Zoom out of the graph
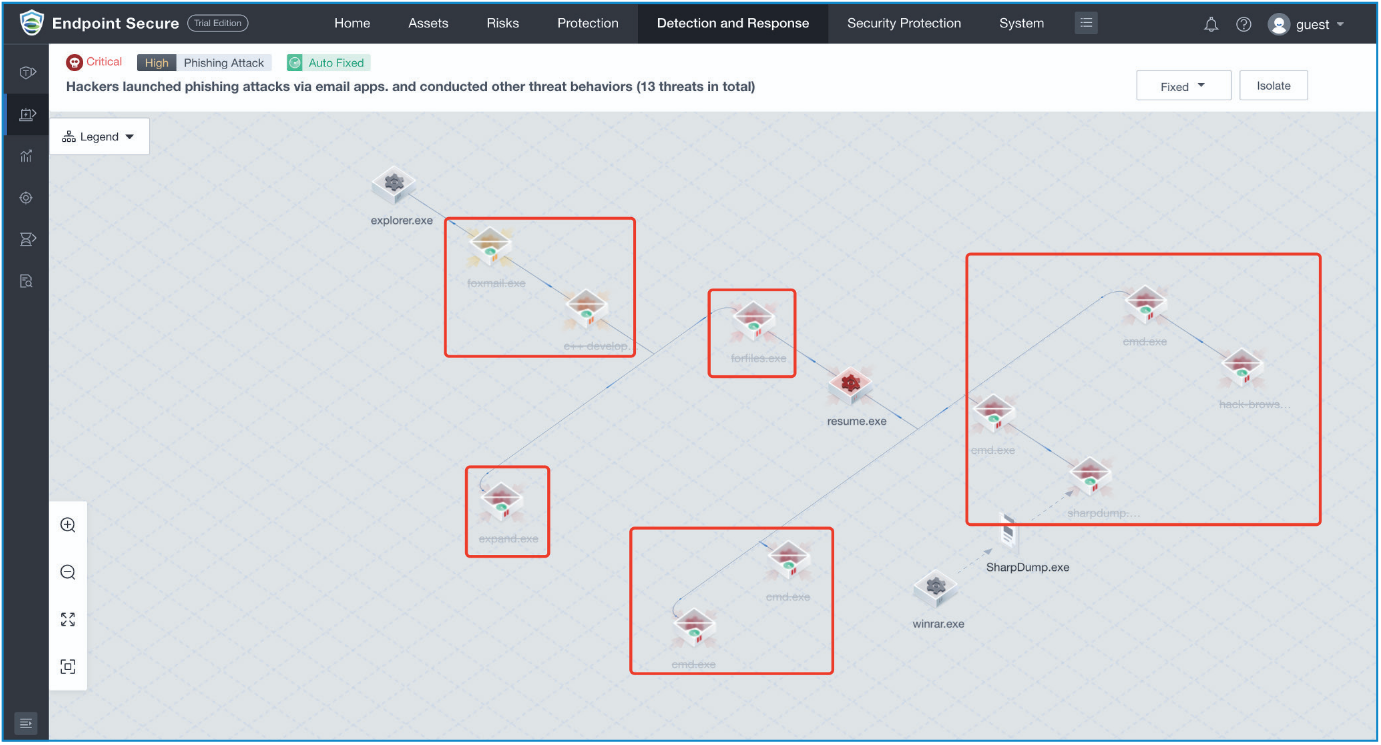 (x=68, y=572)
